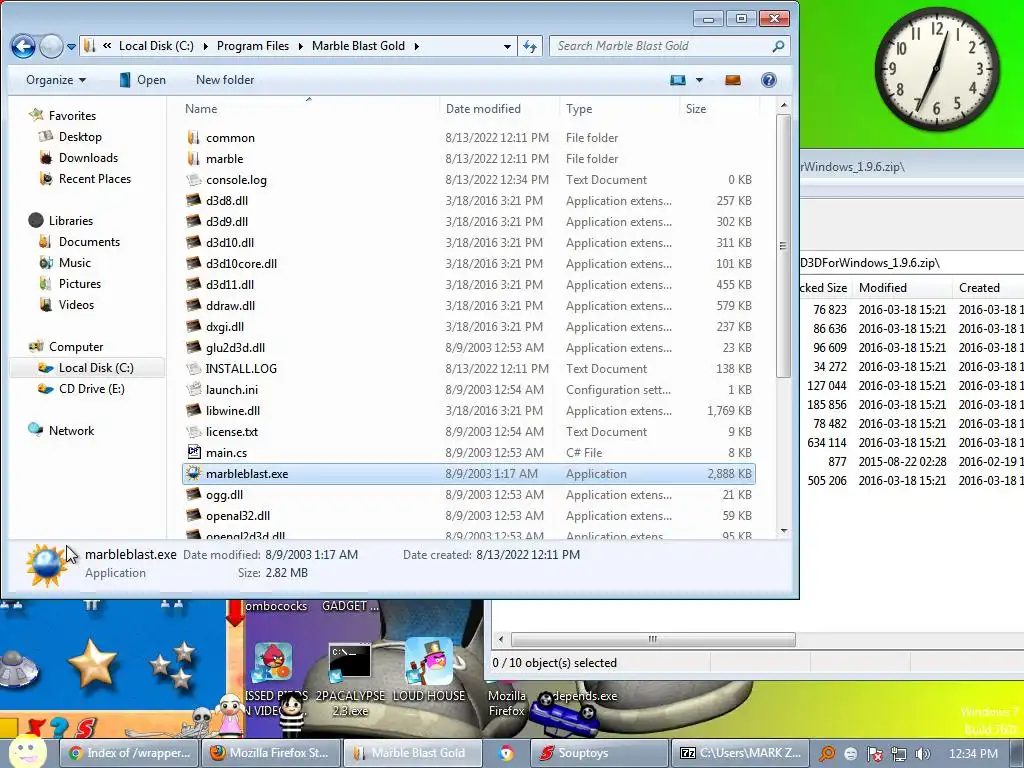The height and width of the screenshot is (768, 1024).
Task: Select the launch.ini file icon
Action: (x=193, y=389)
